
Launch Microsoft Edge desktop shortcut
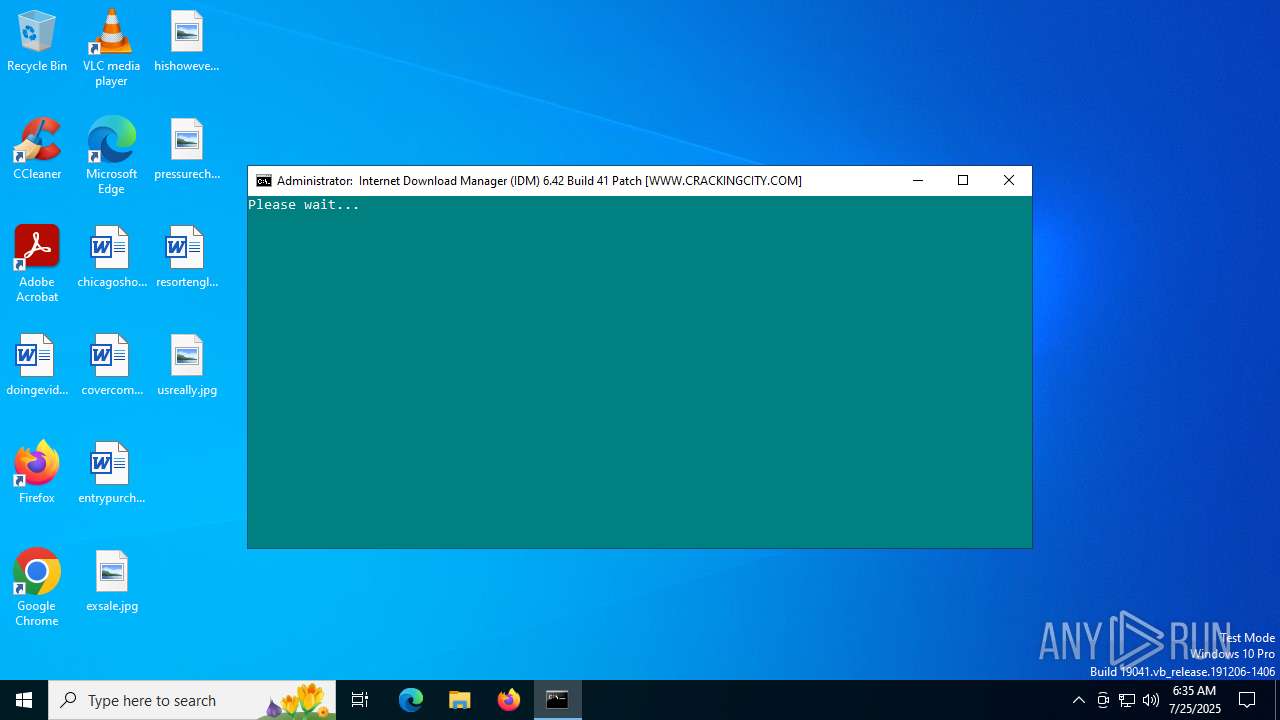click(111, 156)
